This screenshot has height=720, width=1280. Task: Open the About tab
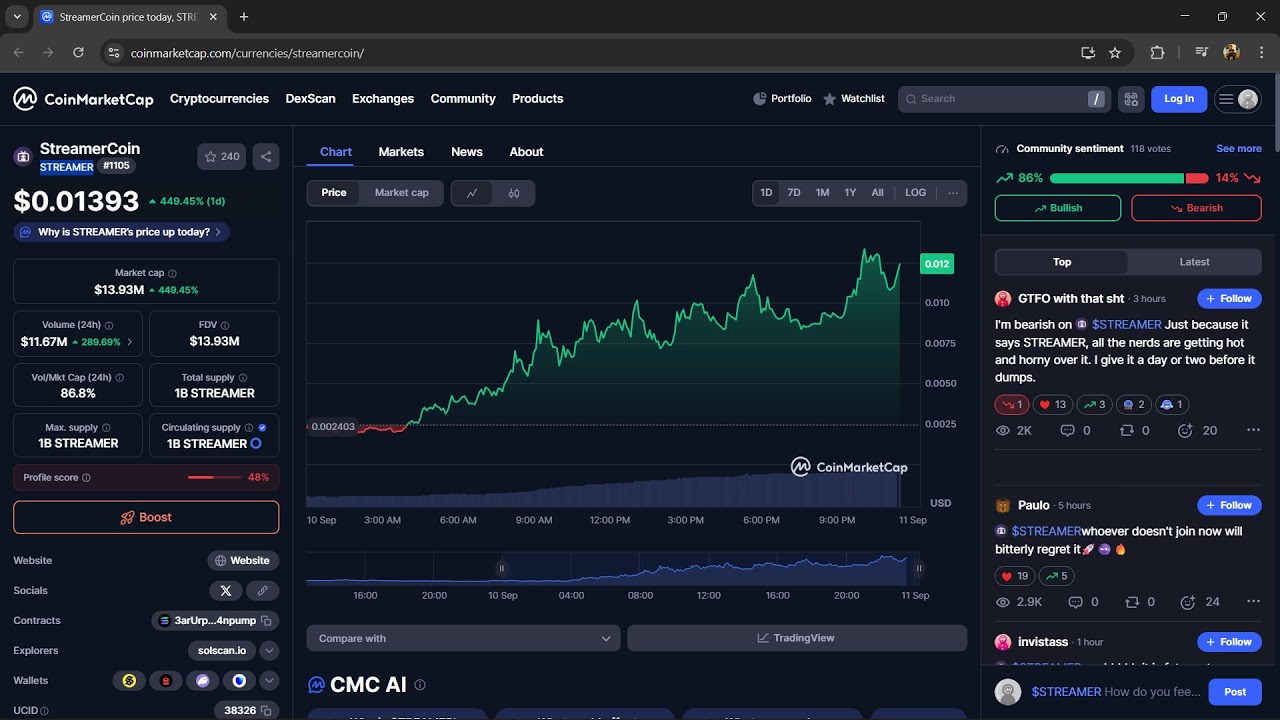click(526, 152)
